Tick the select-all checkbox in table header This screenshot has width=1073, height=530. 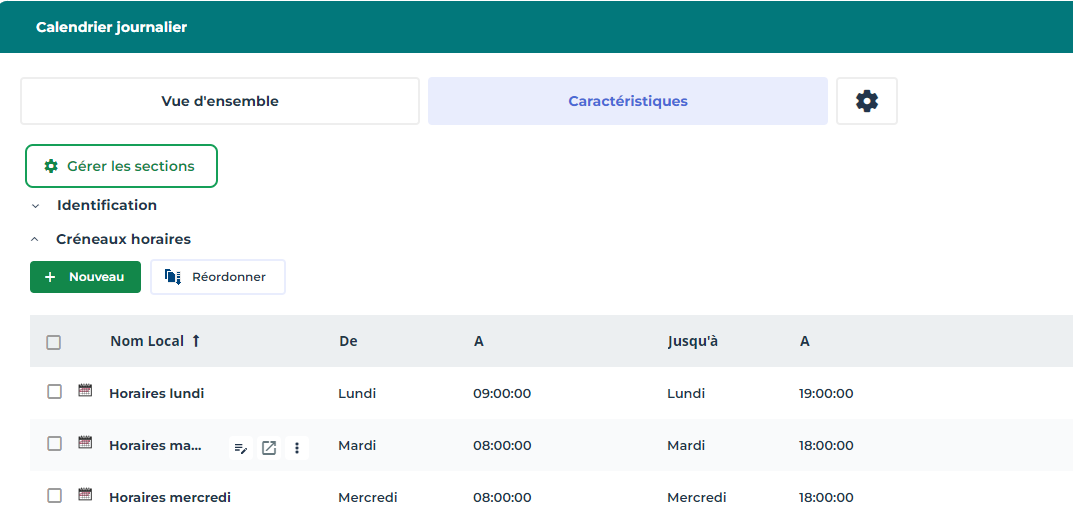click(x=54, y=342)
